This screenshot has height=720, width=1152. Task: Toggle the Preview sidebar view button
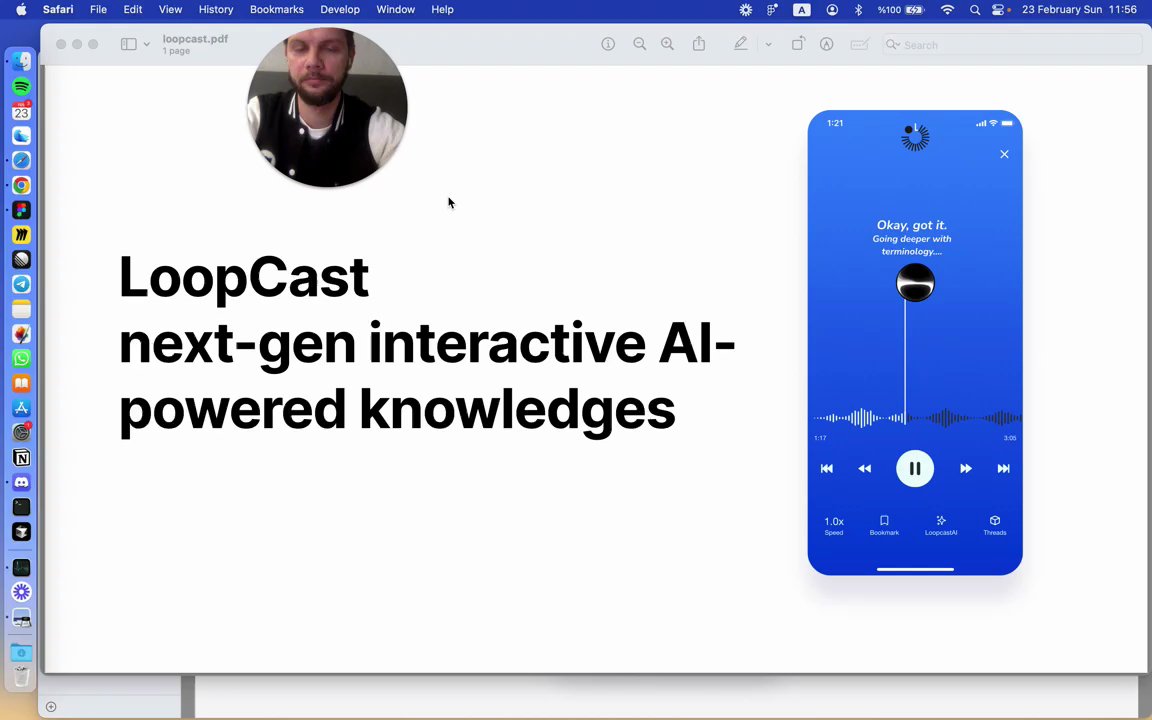pyautogui.click(x=129, y=44)
